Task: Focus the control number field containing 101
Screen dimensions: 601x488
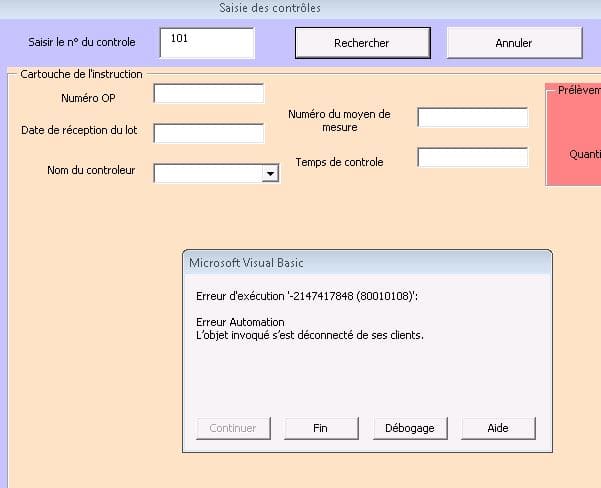Action: coord(207,43)
